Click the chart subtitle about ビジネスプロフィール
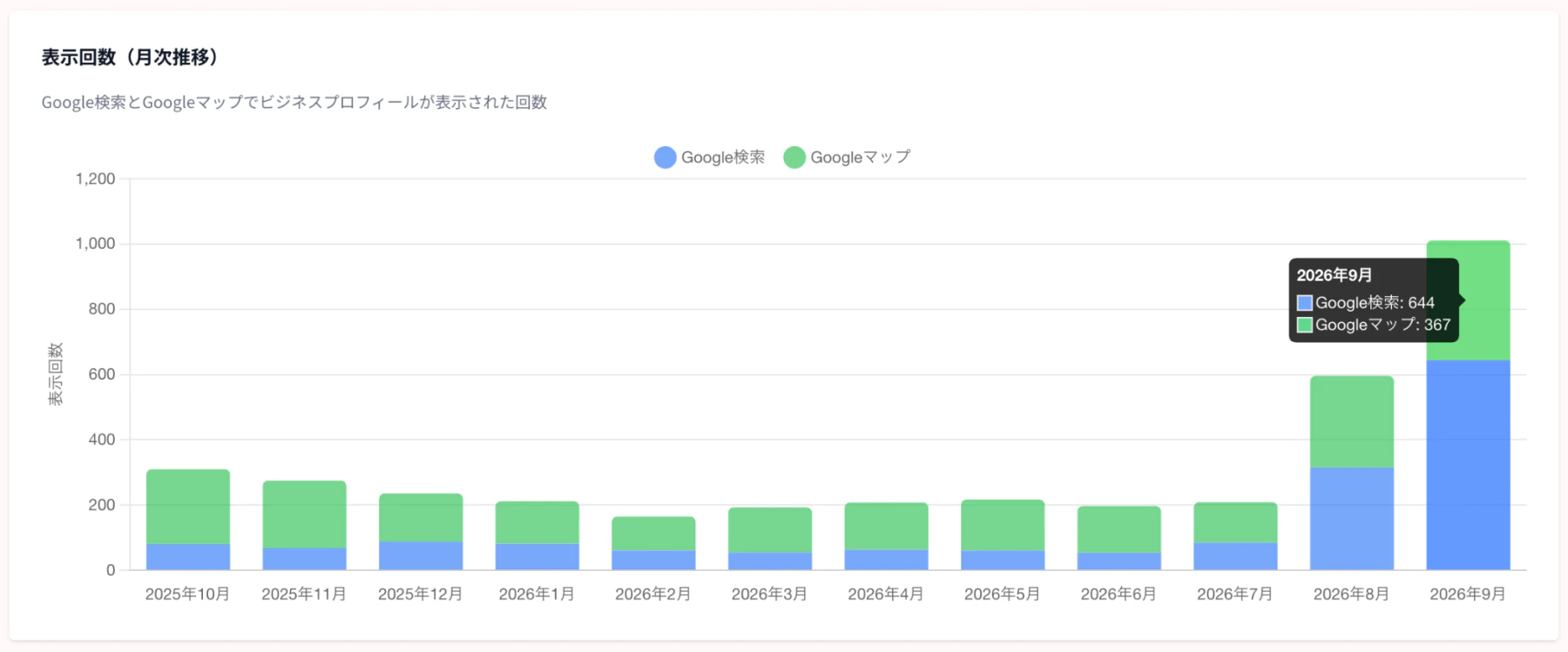This screenshot has width=1568, height=652. 294,102
